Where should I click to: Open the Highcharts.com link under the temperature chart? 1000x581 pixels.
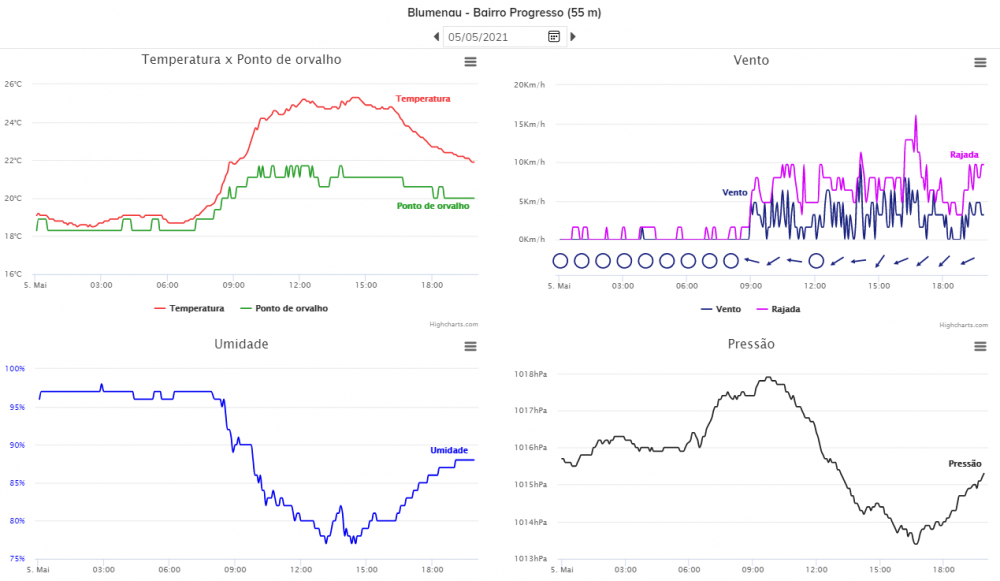(453, 324)
